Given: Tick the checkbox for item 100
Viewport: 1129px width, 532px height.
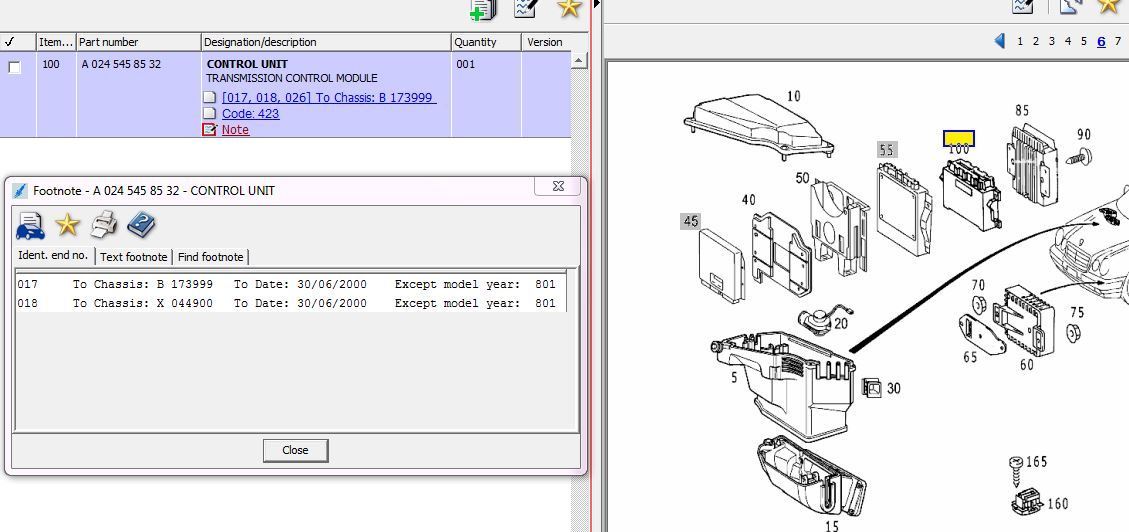Looking at the screenshot, I should 14,67.
